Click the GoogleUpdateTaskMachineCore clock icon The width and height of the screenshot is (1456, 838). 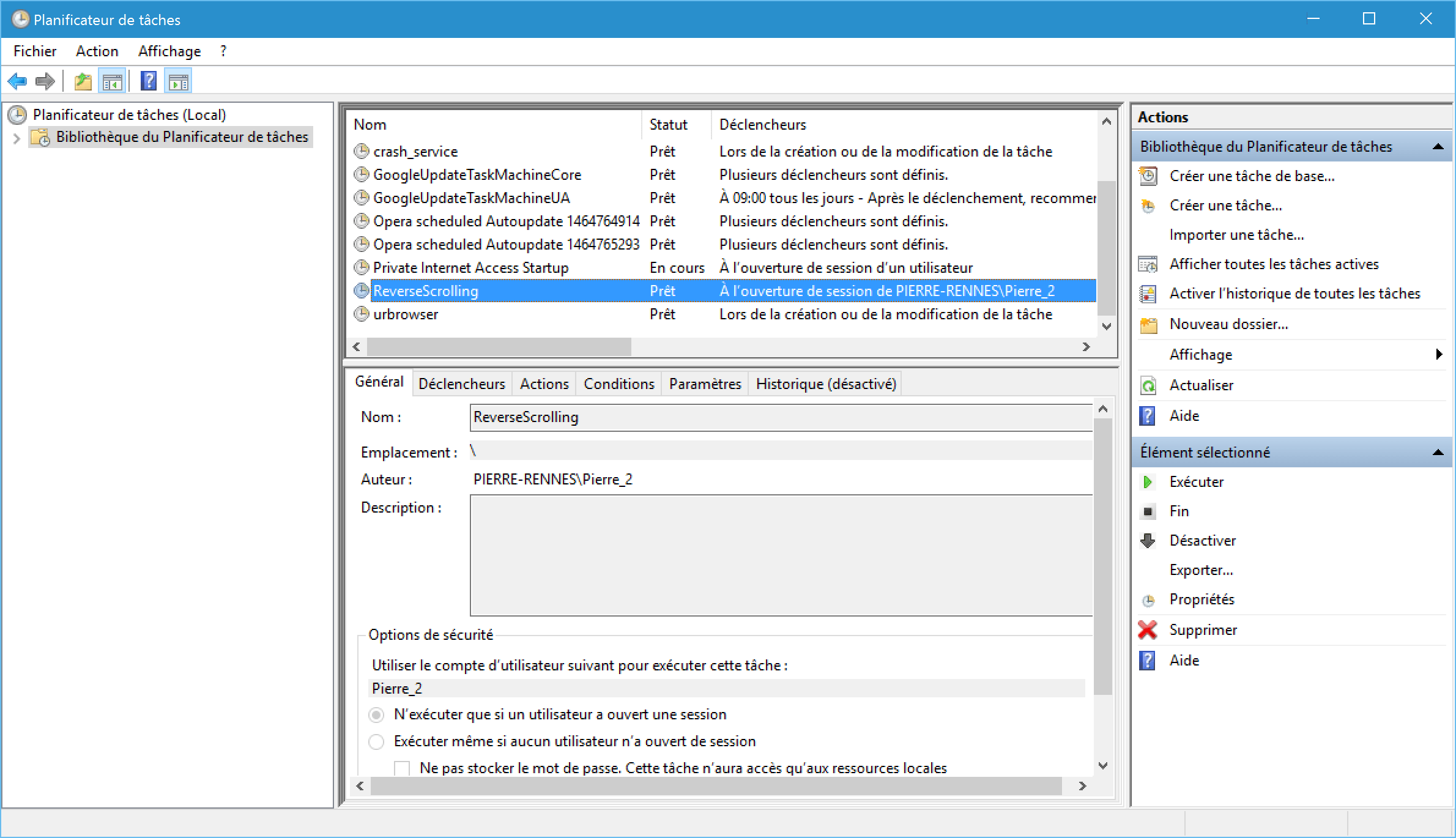[362, 174]
